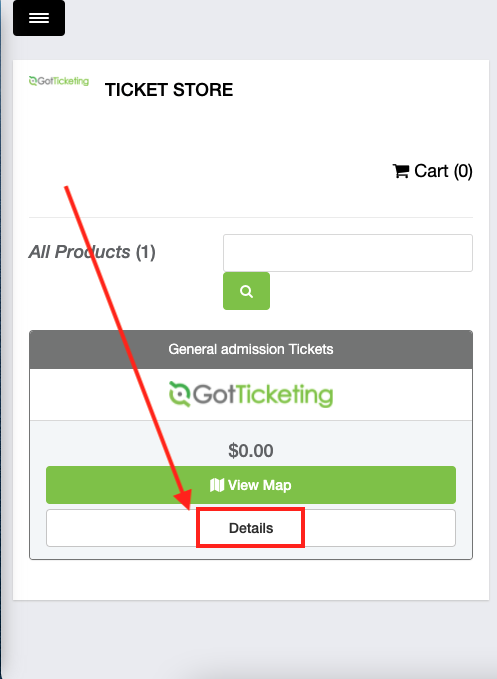Click the (1) products count

click(145, 252)
